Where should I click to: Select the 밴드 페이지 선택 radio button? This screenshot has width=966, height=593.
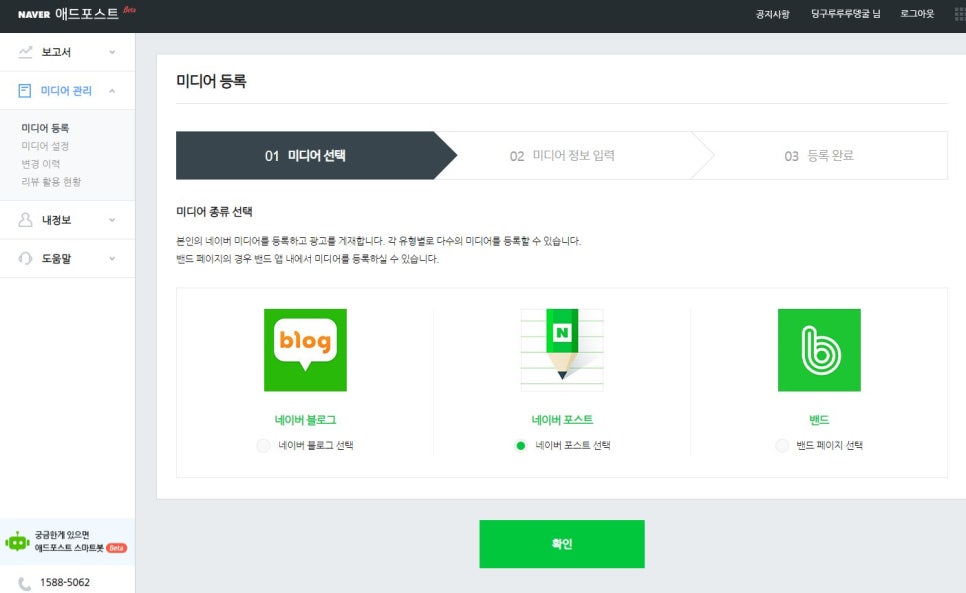782,445
